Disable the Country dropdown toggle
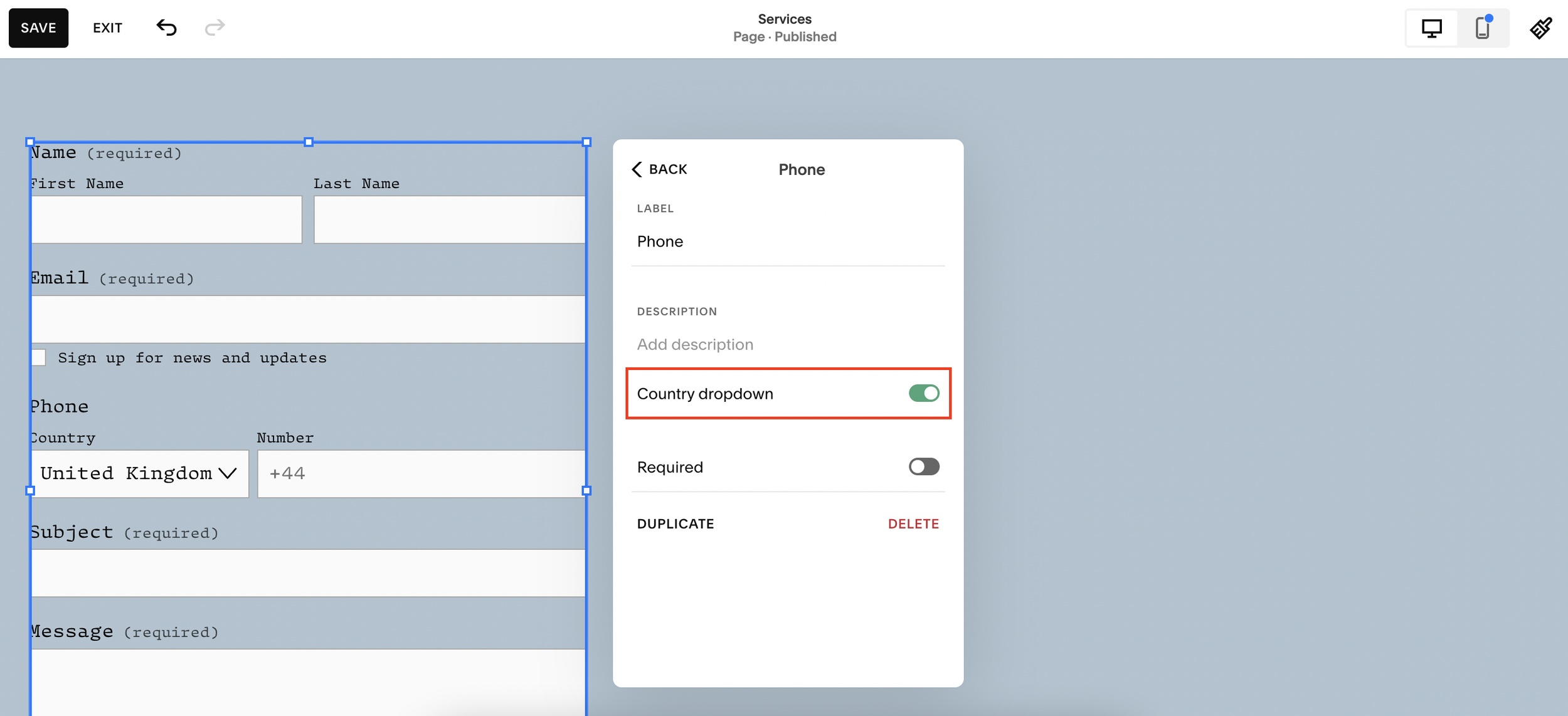1568x716 pixels. 923,393
